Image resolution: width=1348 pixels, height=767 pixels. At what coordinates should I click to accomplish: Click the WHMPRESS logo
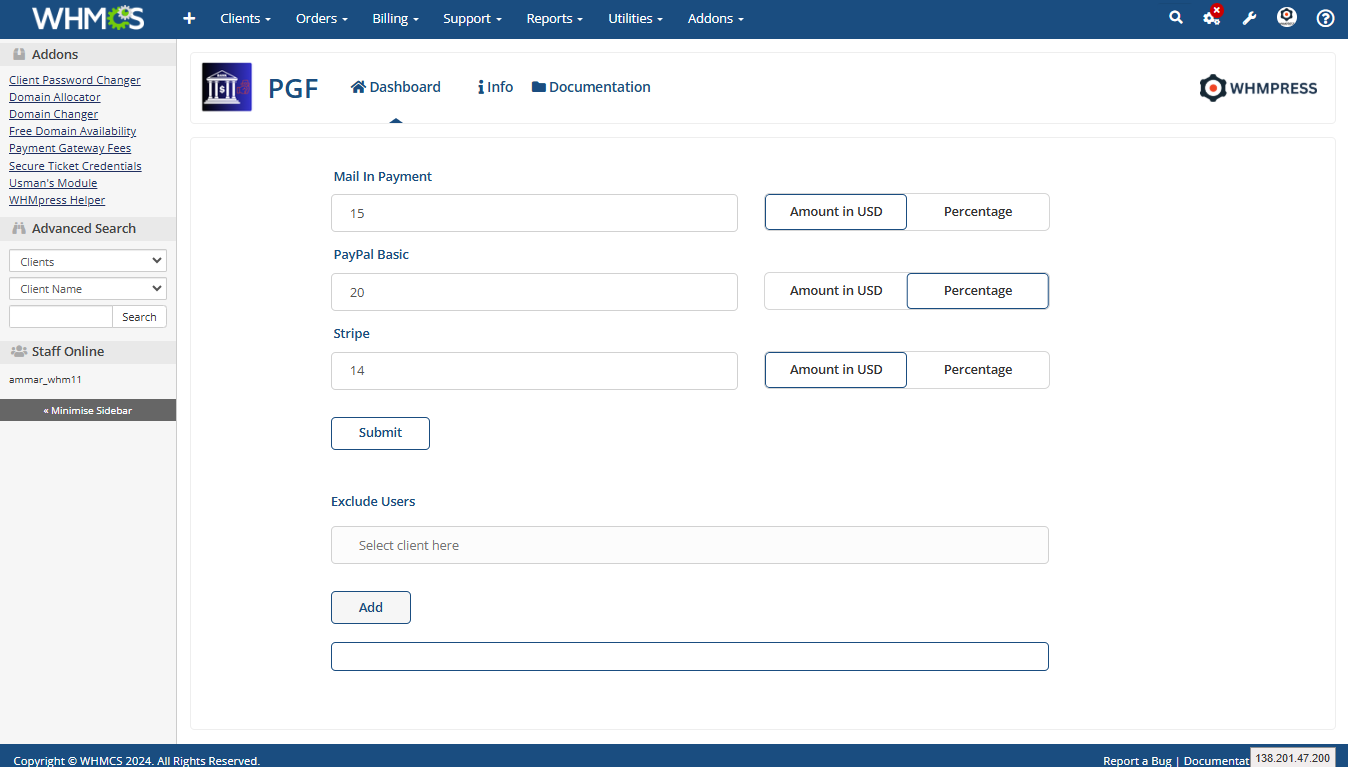click(x=1258, y=88)
